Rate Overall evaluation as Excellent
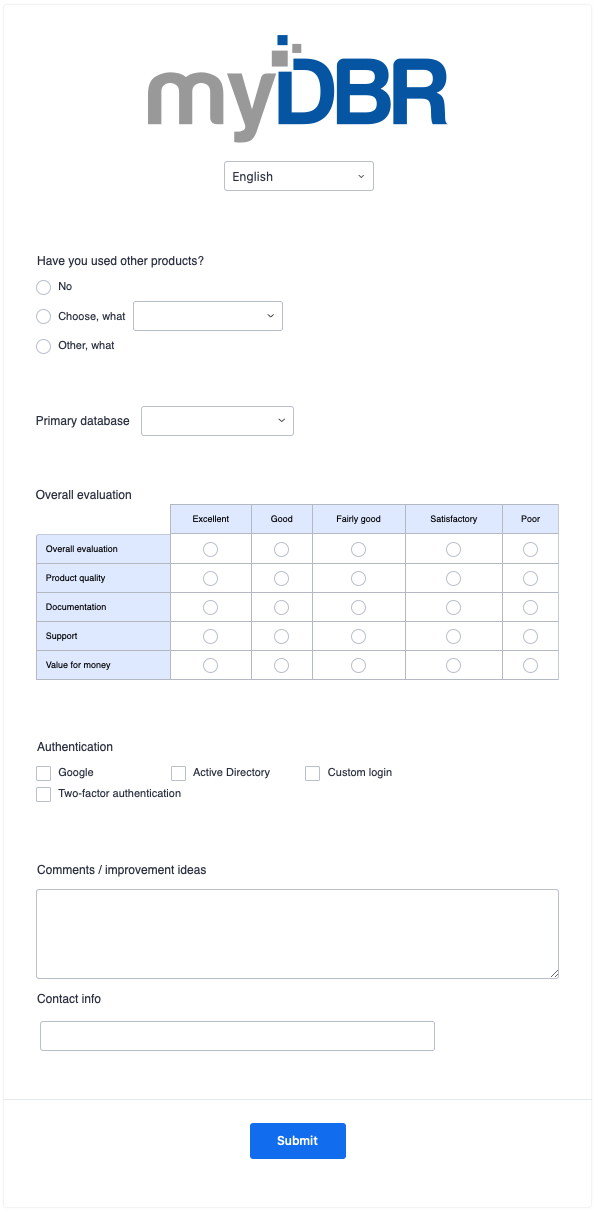 (210, 549)
